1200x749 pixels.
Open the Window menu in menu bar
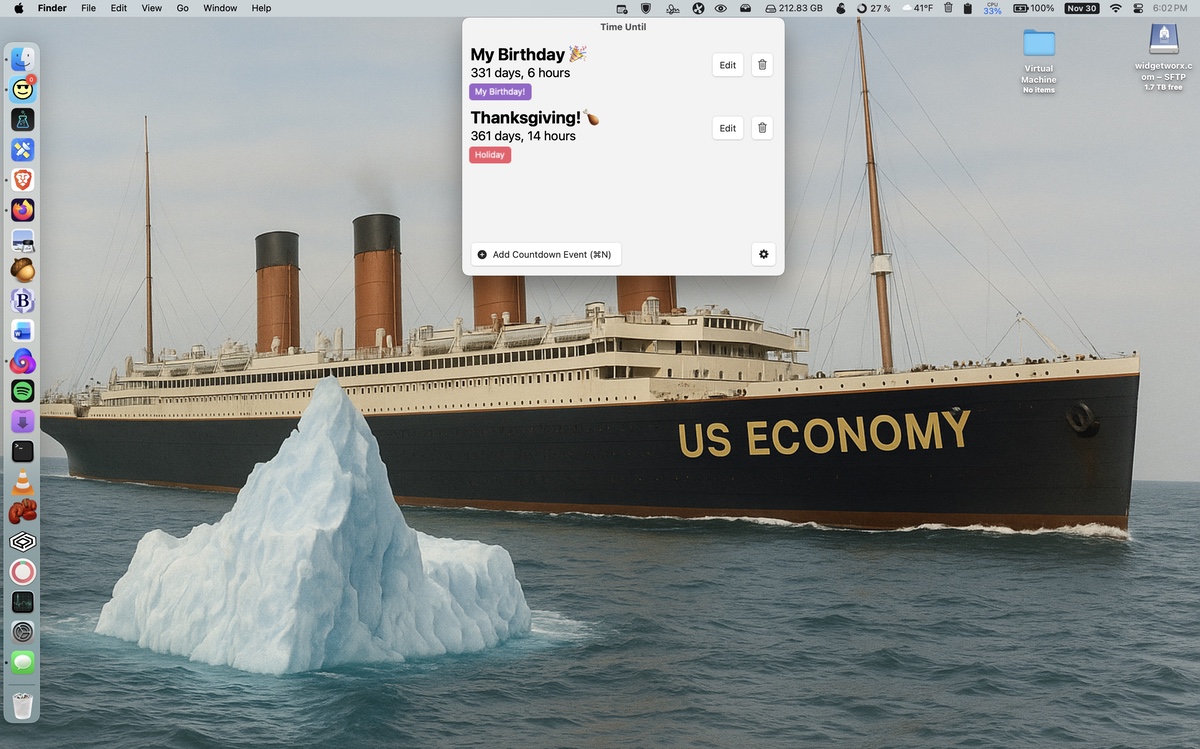[x=220, y=8]
